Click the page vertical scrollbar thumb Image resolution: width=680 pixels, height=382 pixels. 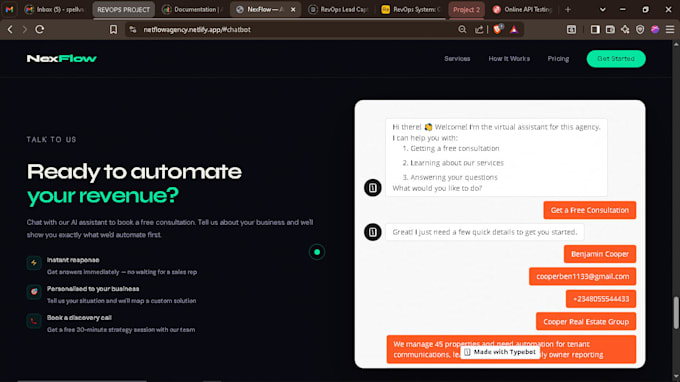[676, 313]
